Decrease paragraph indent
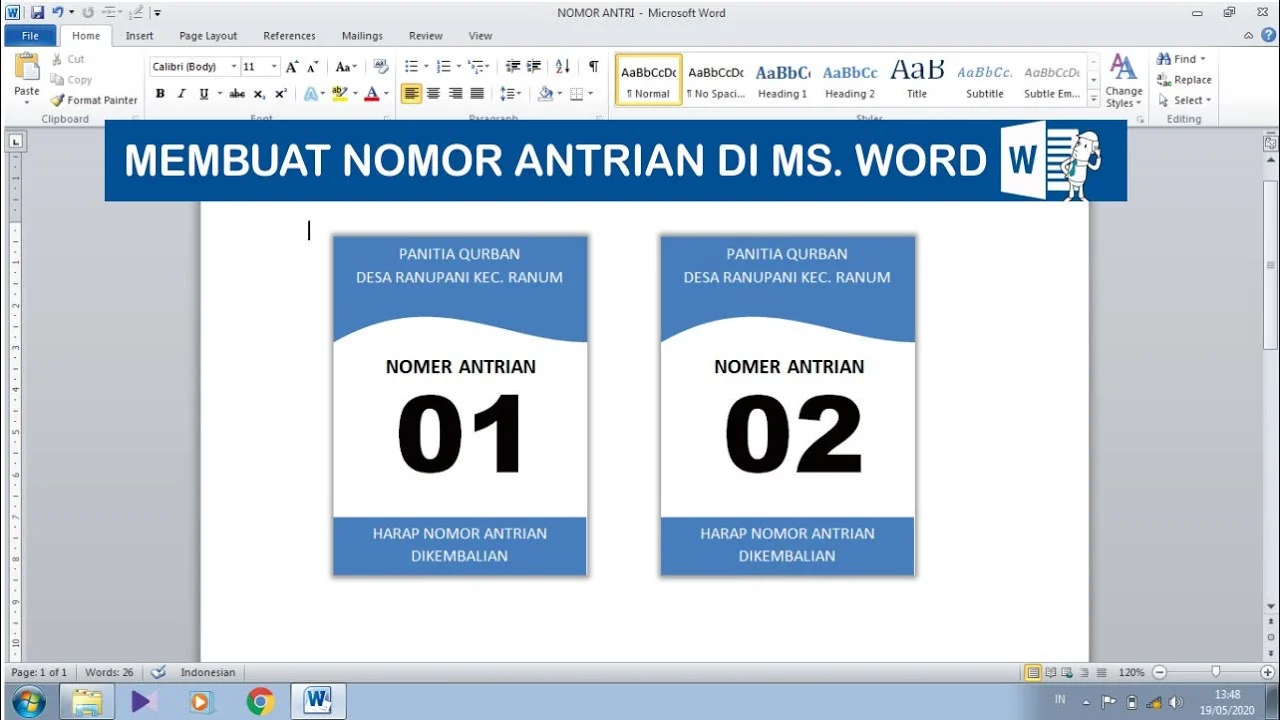The height and width of the screenshot is (720, 1280). 513,67
